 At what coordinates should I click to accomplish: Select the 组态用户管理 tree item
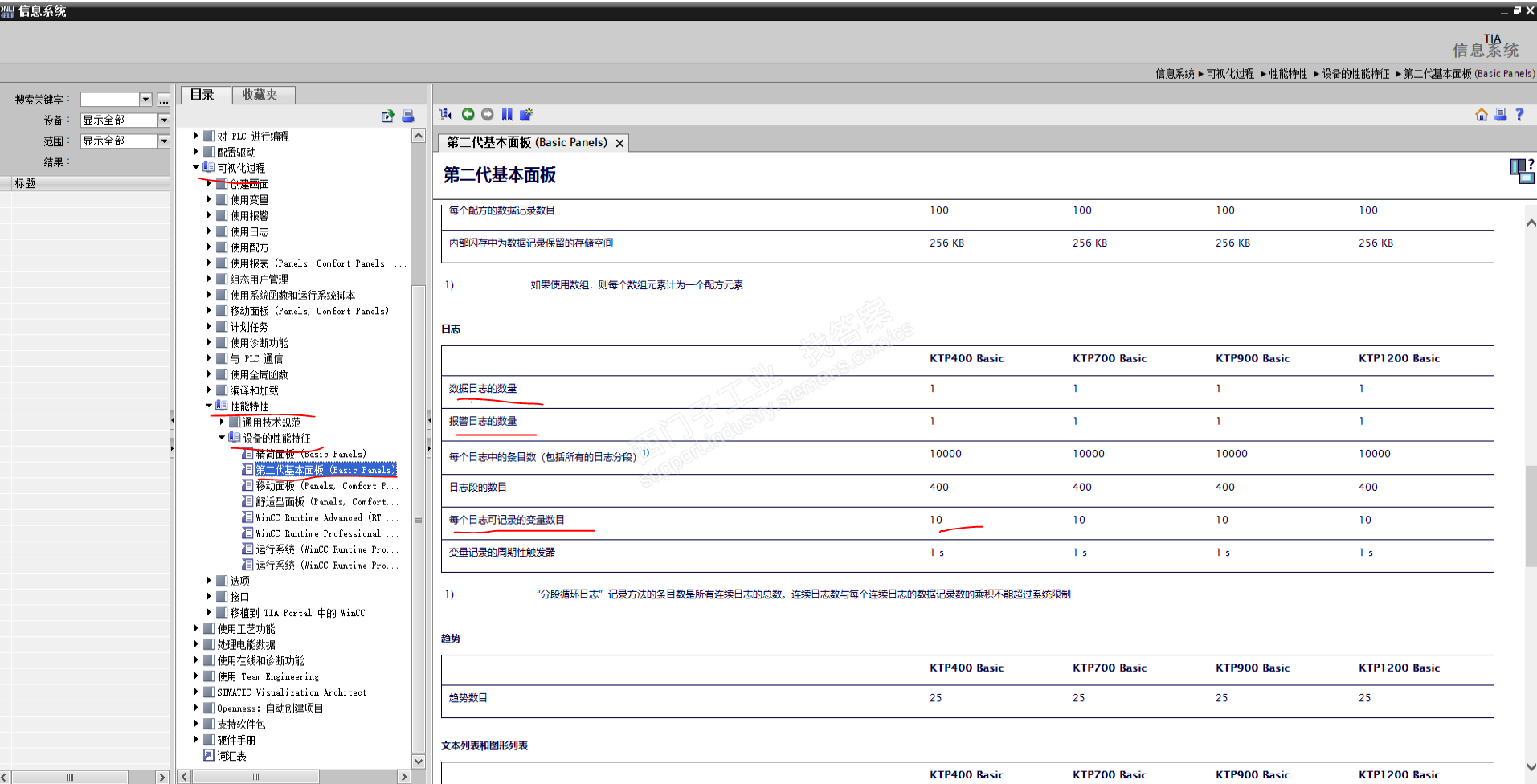tap(259, 279)
